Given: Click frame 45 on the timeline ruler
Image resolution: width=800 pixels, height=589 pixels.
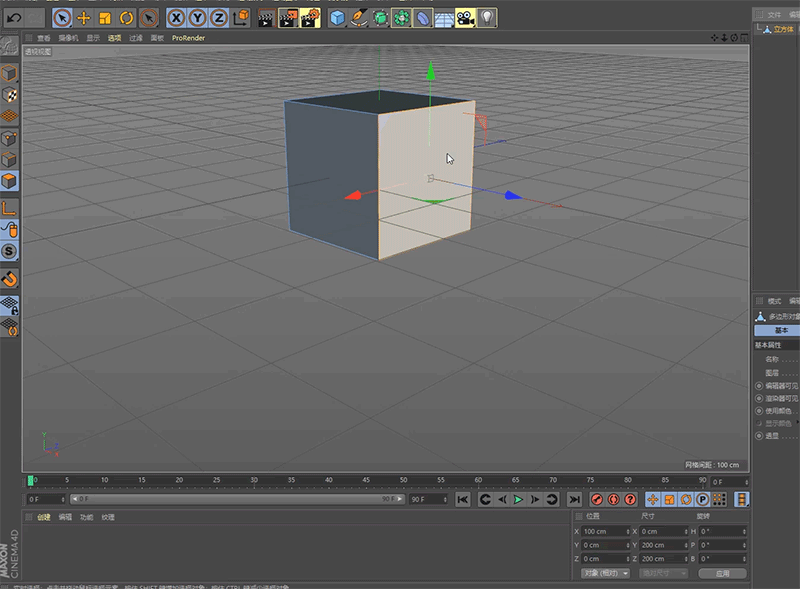Looking at the screenshot, I should [366, 481].
